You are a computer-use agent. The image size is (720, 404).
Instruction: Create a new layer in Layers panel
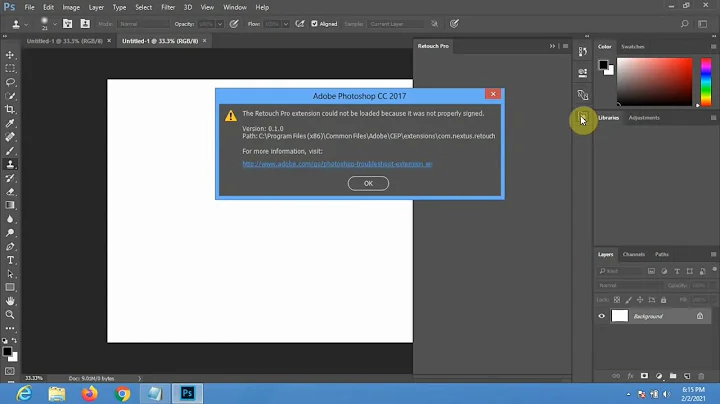[x=687, y=376]
